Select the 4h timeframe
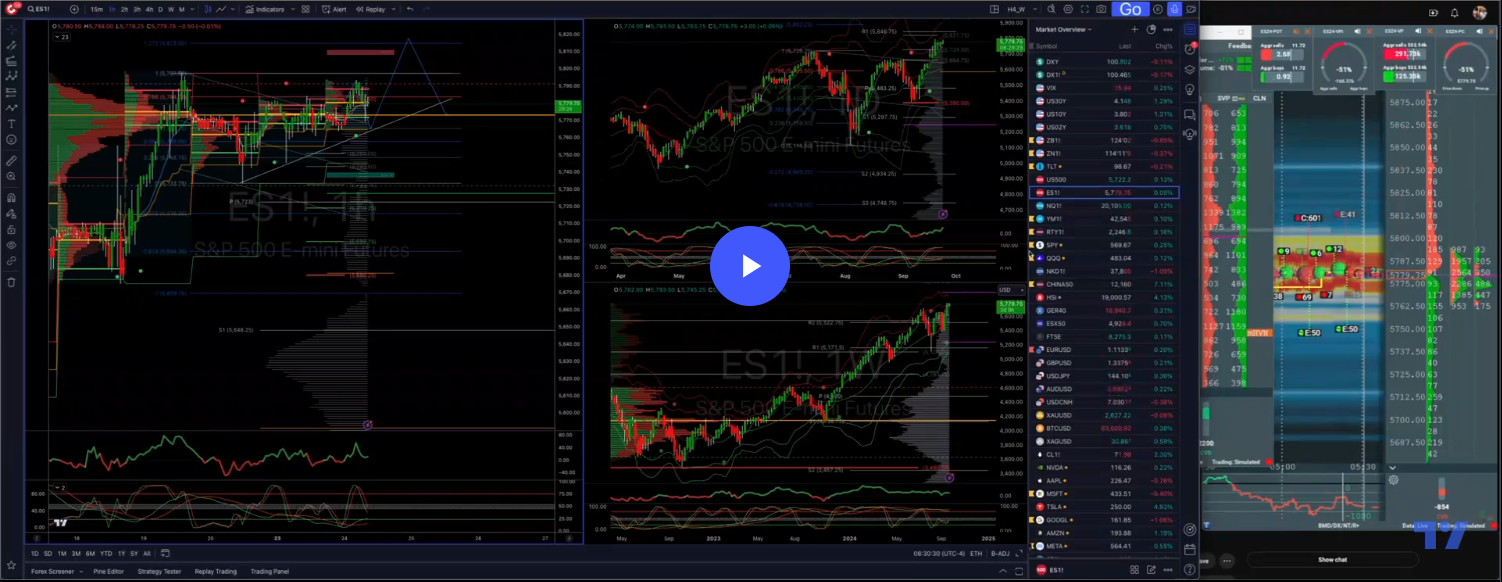1502x582 pixels. [x=149, y=9]
